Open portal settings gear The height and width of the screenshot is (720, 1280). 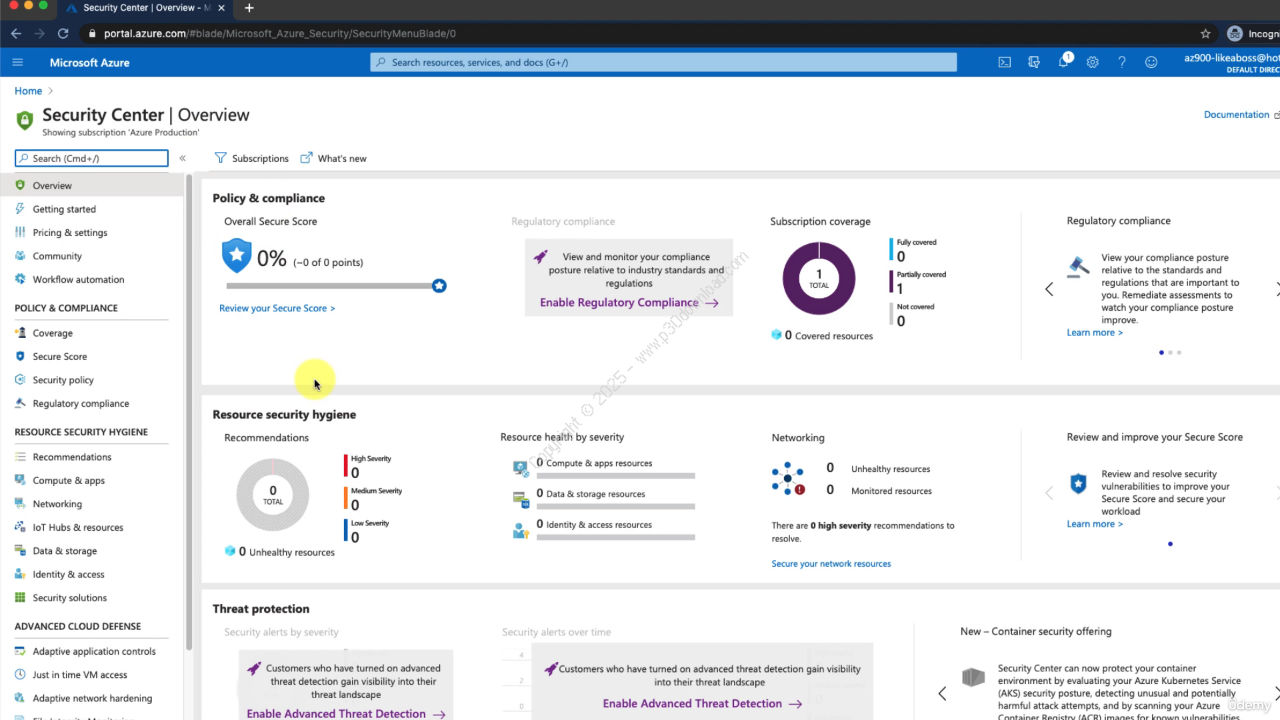1092,62
